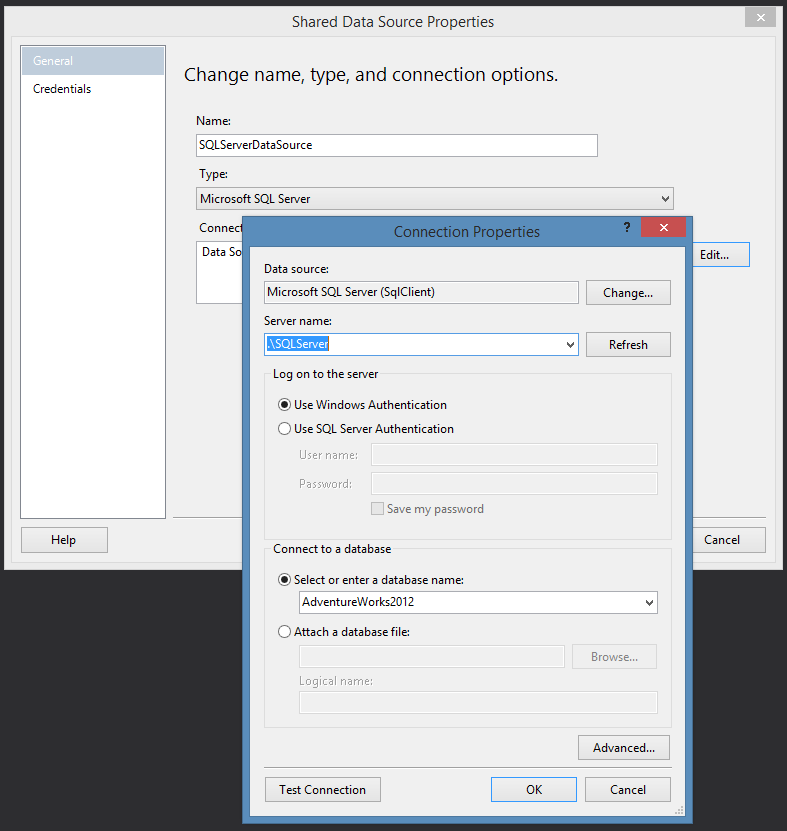Click the connection string box starting Data So
Image resolution: width=787 pixels, height=831 pixels.
219,272
